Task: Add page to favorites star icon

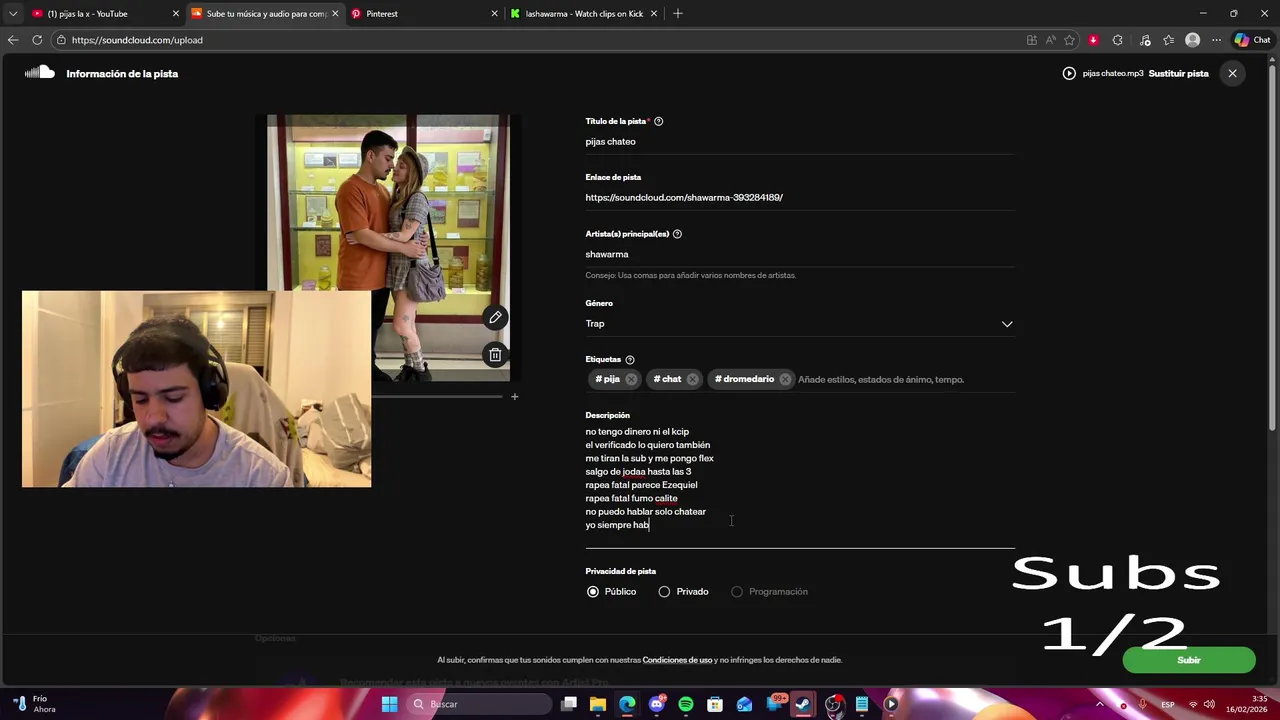Action: tap(1069, 40)
